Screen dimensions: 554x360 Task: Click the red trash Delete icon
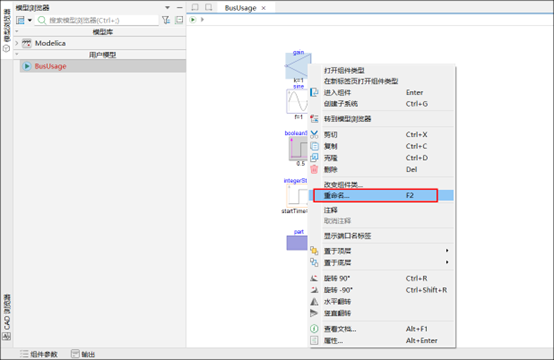point(314,170)
